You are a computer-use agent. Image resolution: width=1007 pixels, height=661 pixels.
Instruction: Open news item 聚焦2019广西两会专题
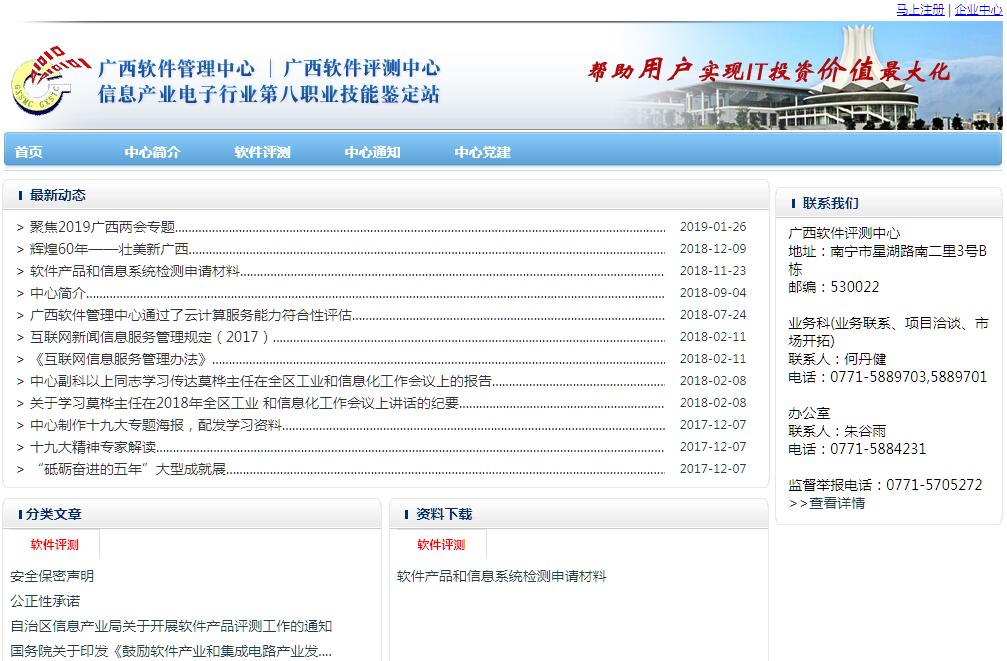pyautogui.click(x=102, y=227)
